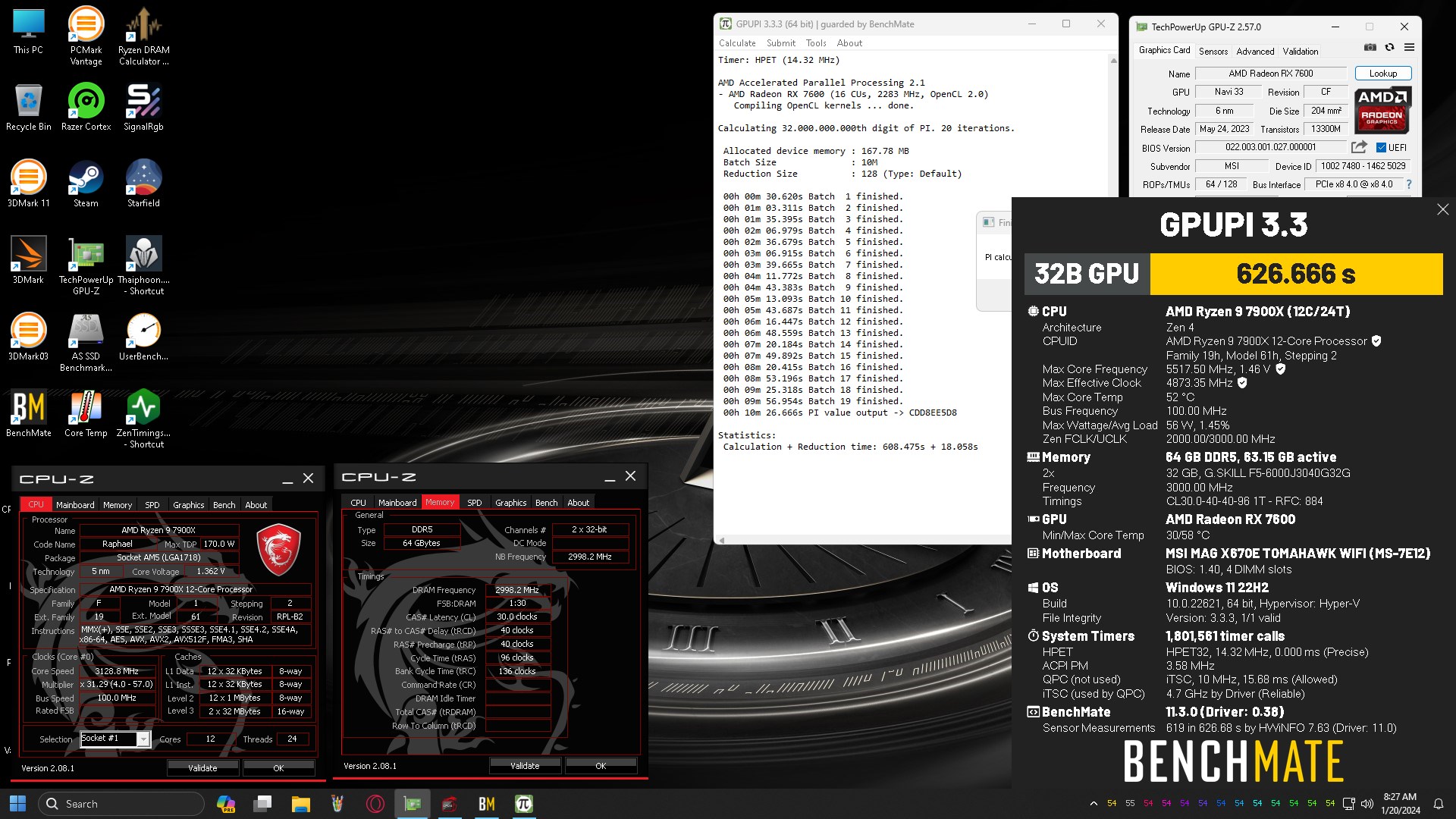
Task: Select Graphics tab in right CPU-Z window
Action: 510,503
